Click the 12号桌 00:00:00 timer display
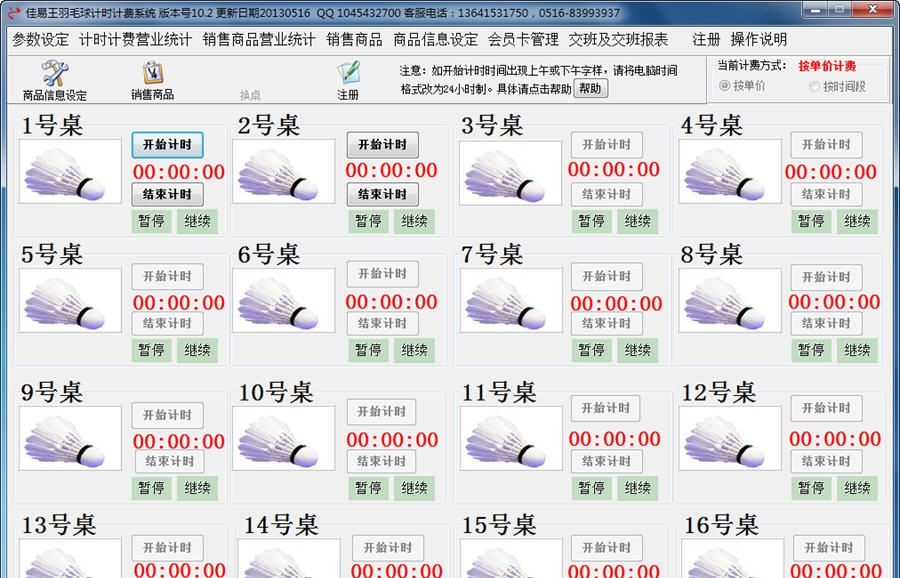 pos(835,439)
